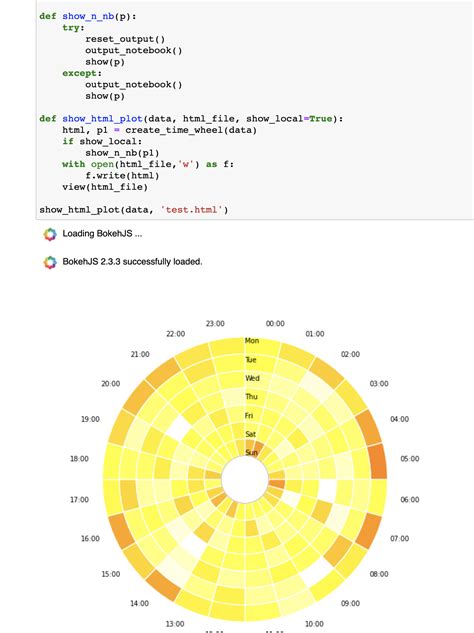The width and height of the screenshot is (474, 633).
Task: Click the white center hole of time wheel
Action: tap(245, 480)
